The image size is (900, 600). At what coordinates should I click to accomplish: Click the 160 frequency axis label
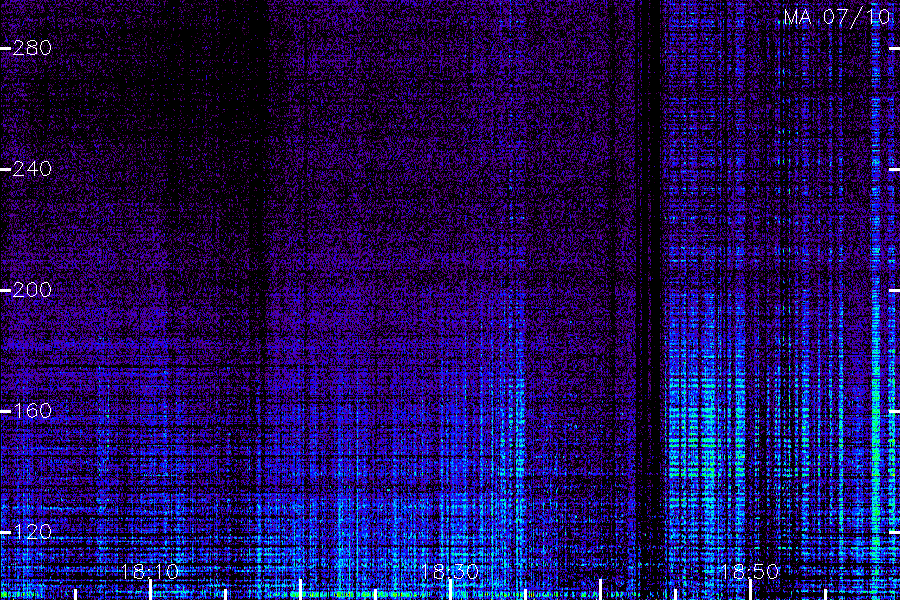(32, 411)
